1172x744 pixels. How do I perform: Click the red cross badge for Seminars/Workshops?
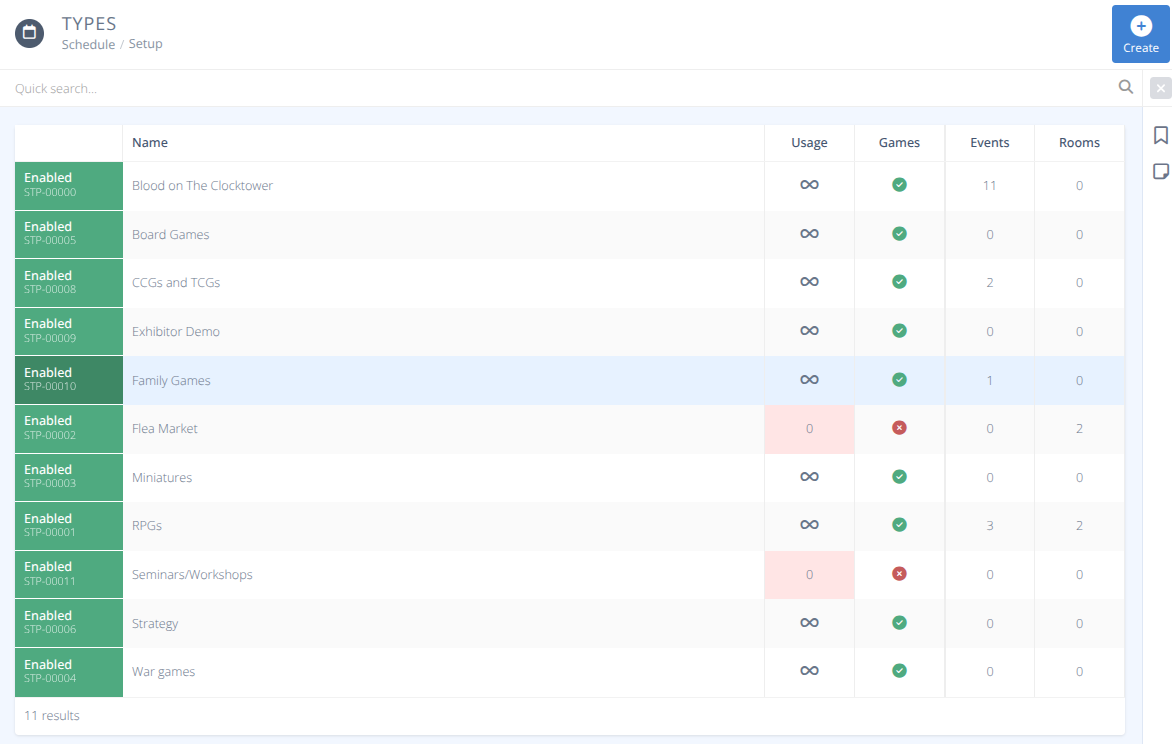coord(898,573)
